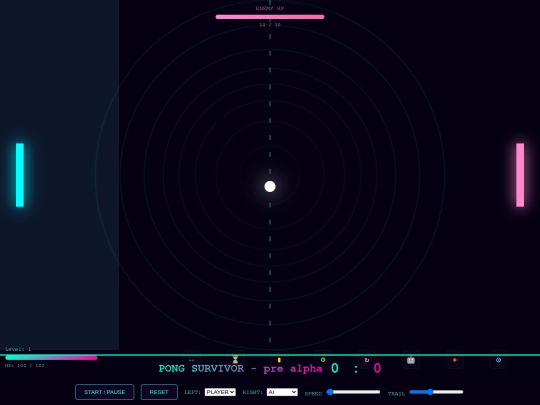Click the pink right score '0'
The height and width of the screenshot is (405, 540).
377,368
